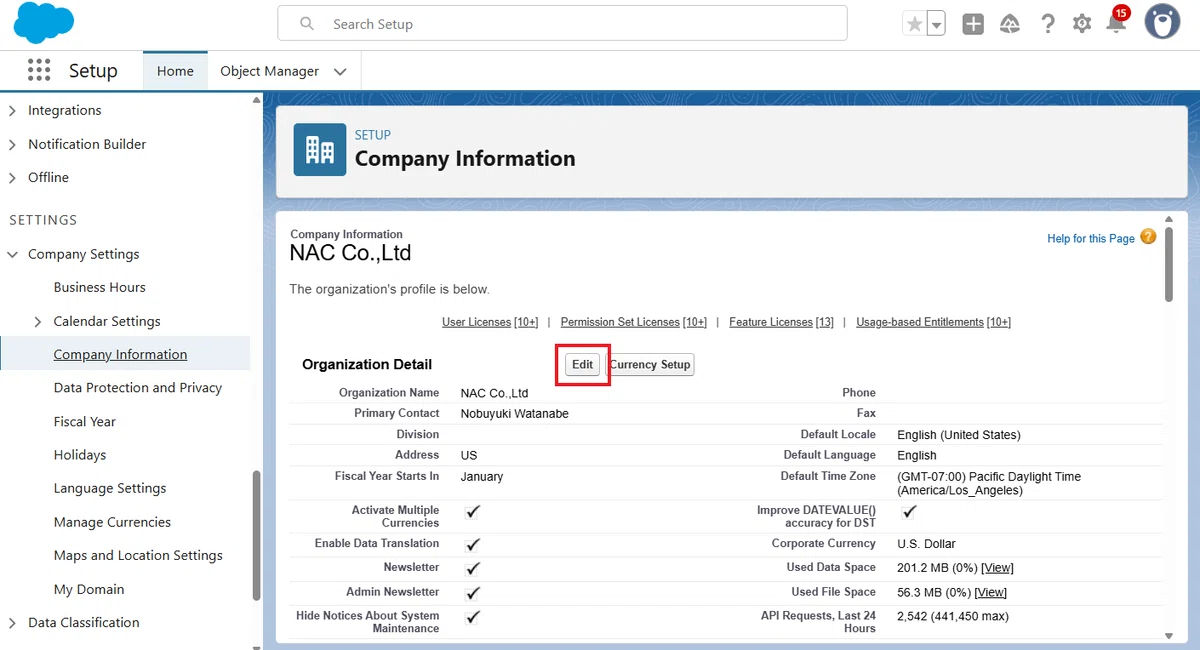
Task: Click the Corporate Currency value U.S. Dollar
Action: 926,544
